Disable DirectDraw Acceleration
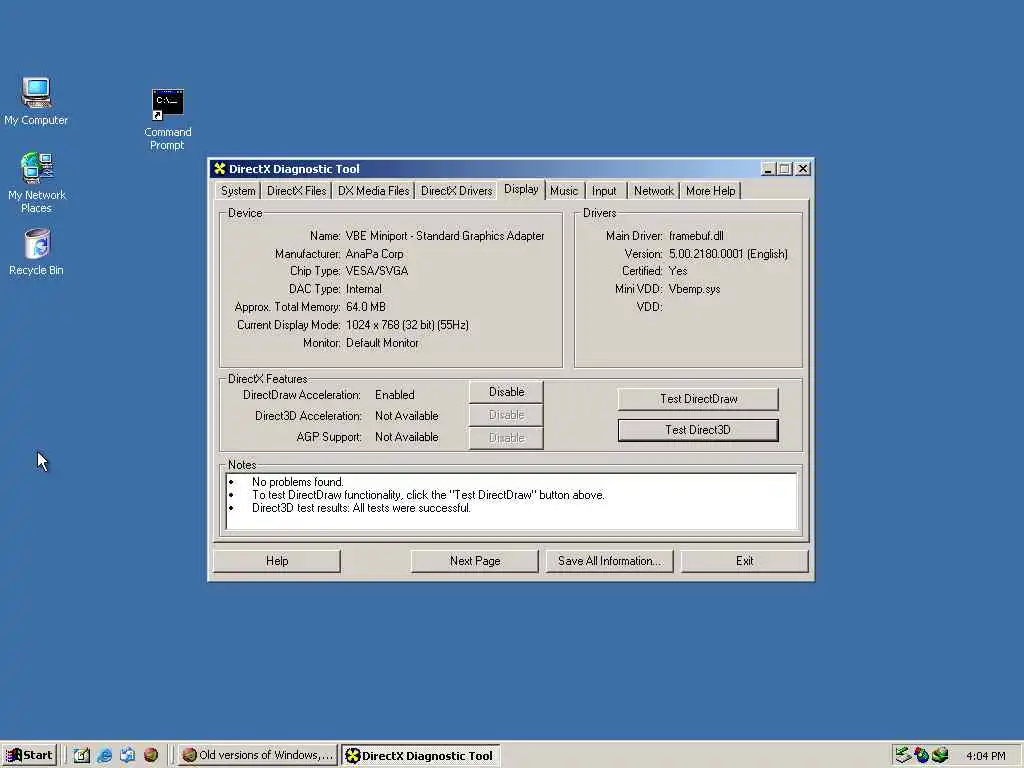Image resolution: width=1024 pixels, height=768 pixels. coord(506,392)
